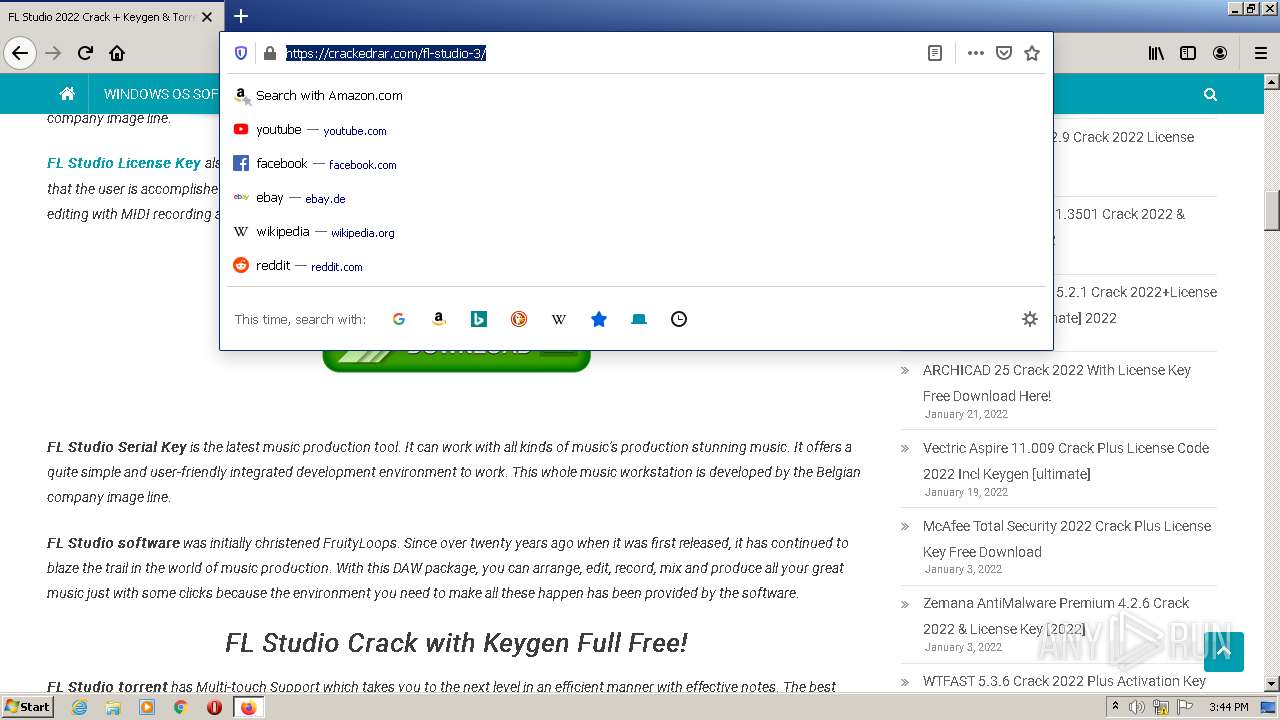
Task: Save page to Pocket
Action: pyautogui.click(x=1004, y=53)
